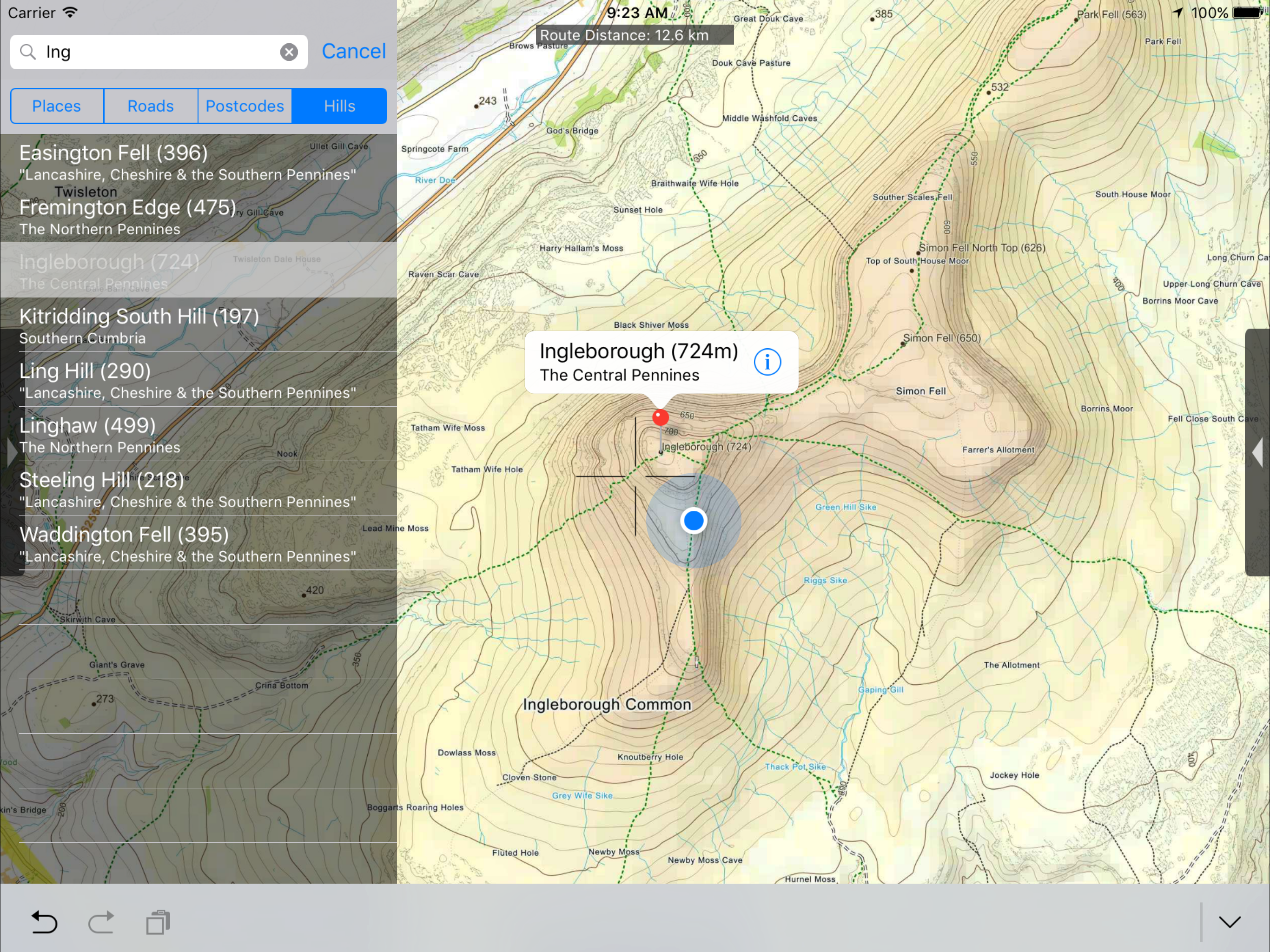The width and height of the screenshot is (1270, 952).
Task: Tap the Green Hill Sike stream label
Action: coord(846,507)
